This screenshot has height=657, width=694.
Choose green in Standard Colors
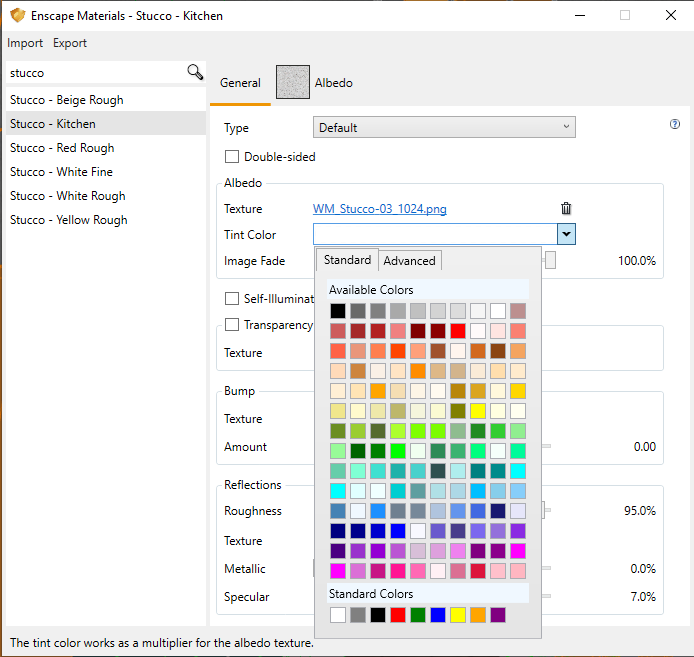[417, 615]
